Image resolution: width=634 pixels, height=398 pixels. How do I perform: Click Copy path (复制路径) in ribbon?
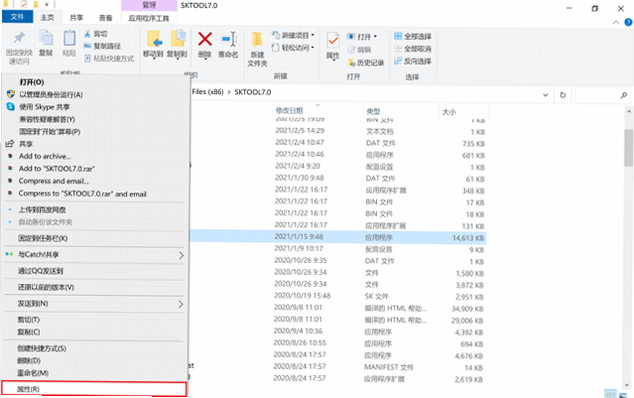pos(102,46)
